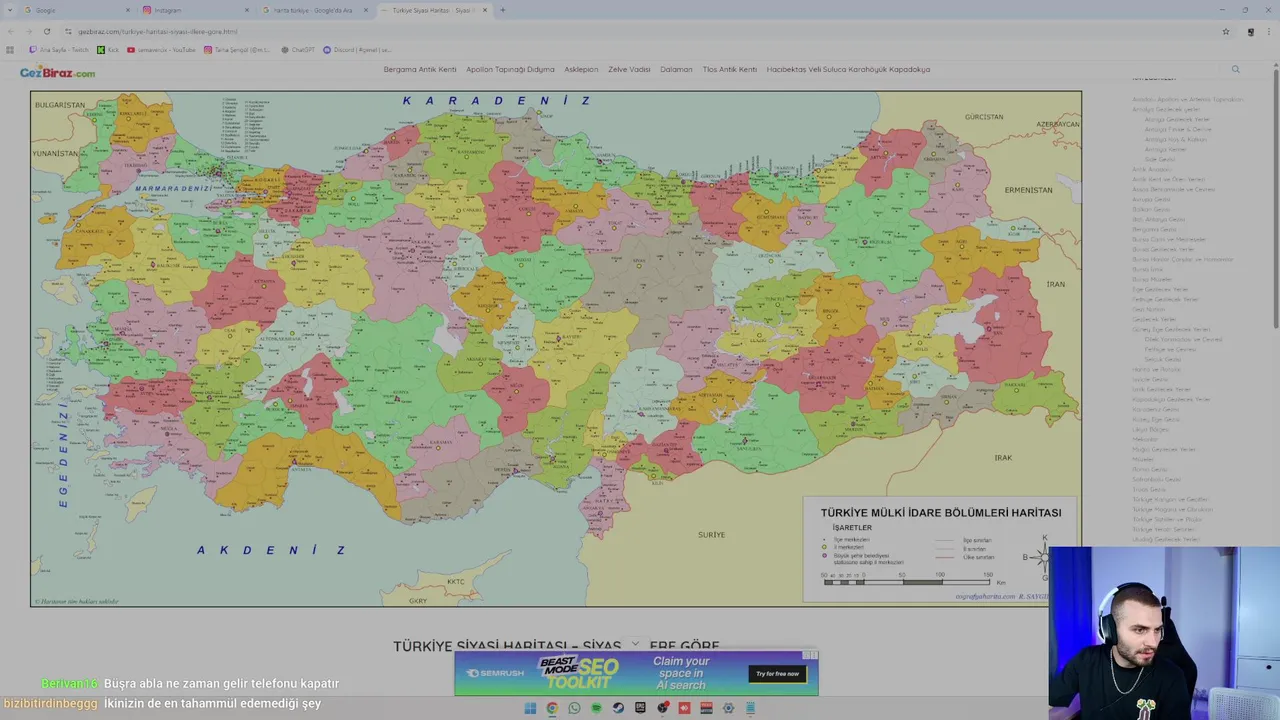Close the Google tab
This screenshot has width=1280, height=720.
[126, 10]
